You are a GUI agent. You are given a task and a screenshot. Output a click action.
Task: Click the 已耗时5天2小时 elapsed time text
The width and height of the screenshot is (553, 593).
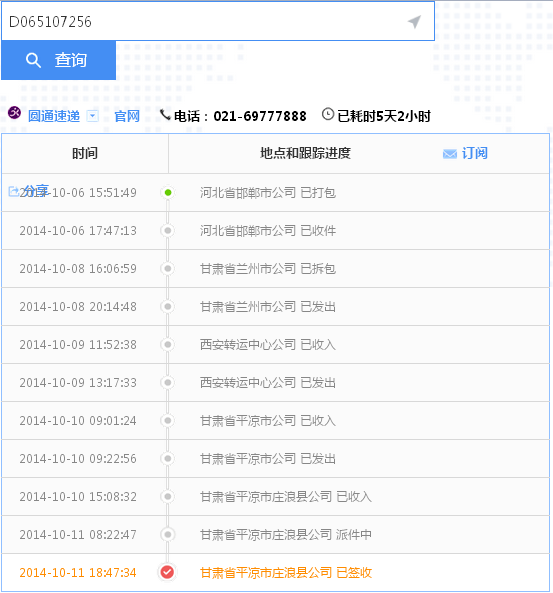(x=384, y=116)
